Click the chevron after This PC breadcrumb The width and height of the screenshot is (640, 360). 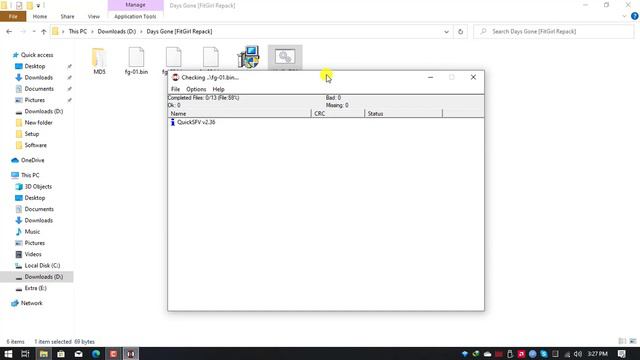pos(92,31)
